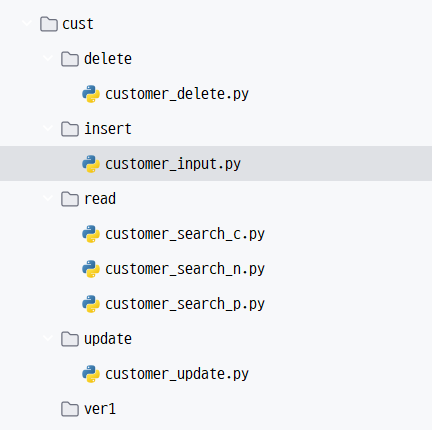Open customer_search_n.py file name

point(185,269)
